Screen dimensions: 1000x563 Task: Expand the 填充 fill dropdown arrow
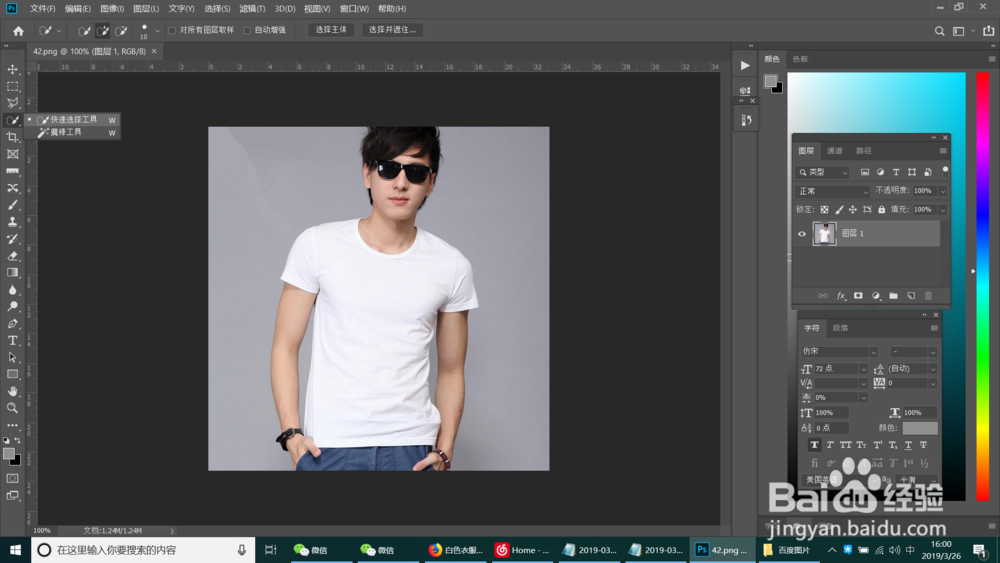coord(942,209)
